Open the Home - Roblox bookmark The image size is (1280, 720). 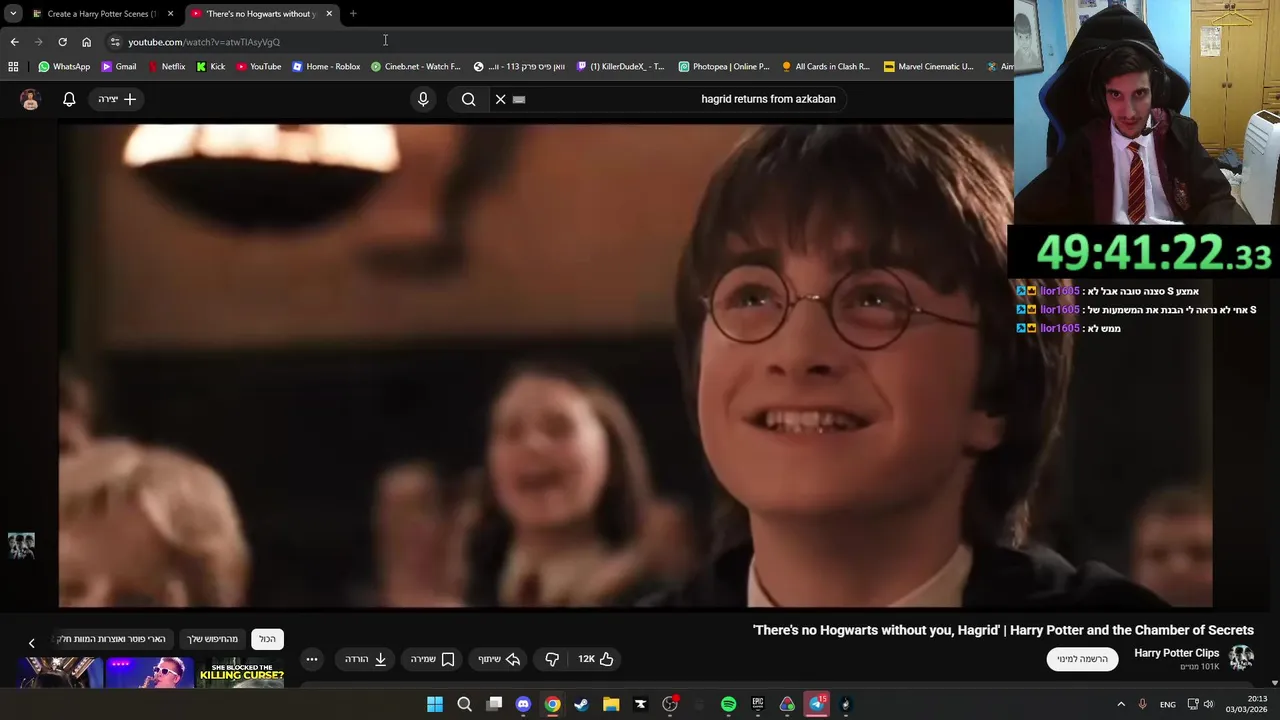(x=326, y=67)
